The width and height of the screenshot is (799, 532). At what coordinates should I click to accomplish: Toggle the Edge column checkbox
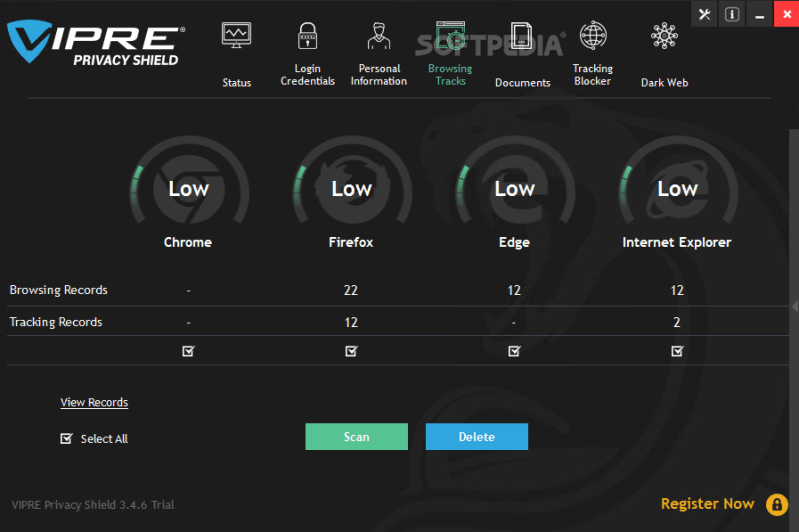click(x=514, y=351)
